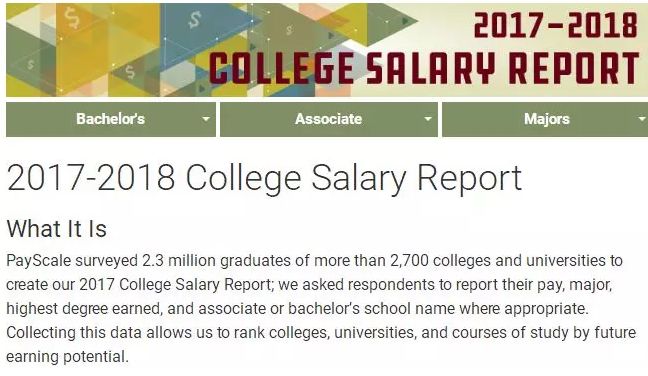Expand the Associate dropdown arrow
This screenshot has width=648, height=376.
click(428, 119)
